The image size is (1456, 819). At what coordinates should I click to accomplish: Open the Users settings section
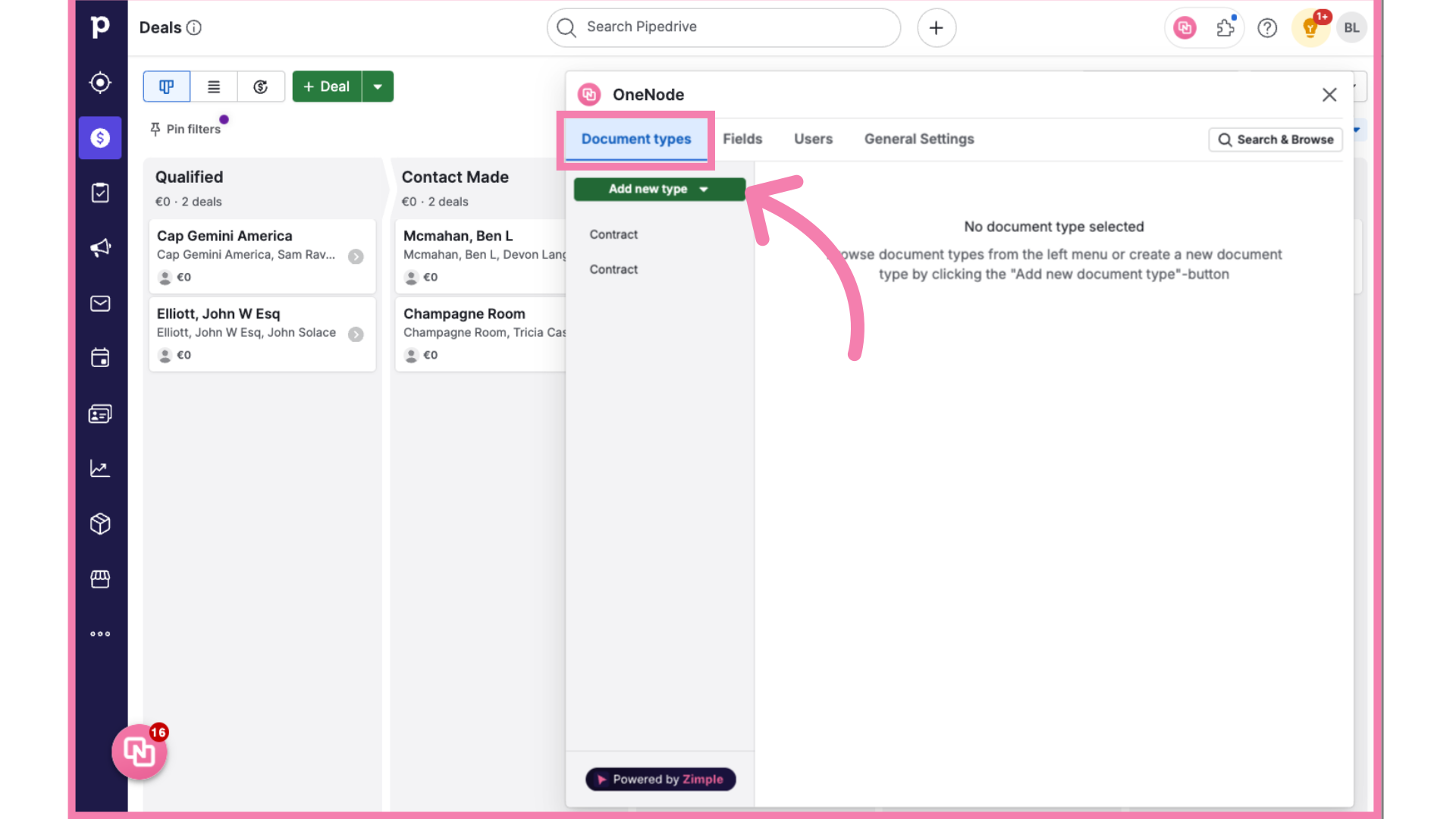(x=813, y=139)
